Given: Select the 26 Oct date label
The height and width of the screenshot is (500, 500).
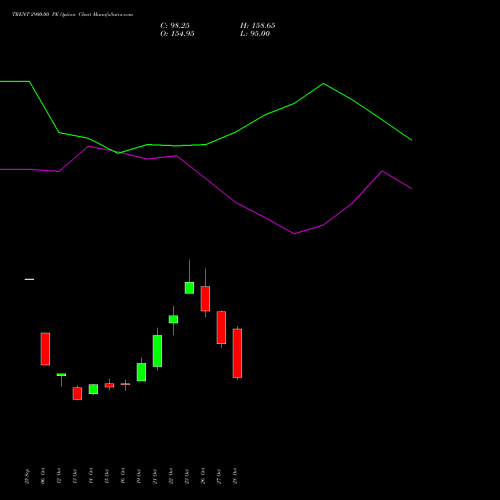Looking at the screenshot, I should pyautogui.click(x=203, y=476).
